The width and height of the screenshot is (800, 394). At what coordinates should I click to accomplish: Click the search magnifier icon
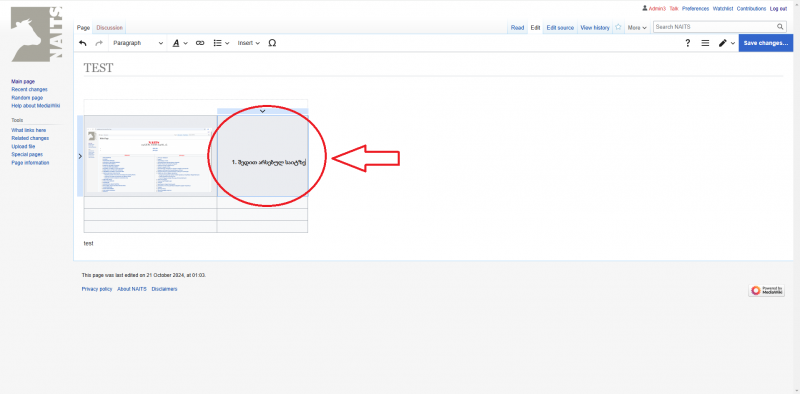pyautogui.click(x=781, y=27)
